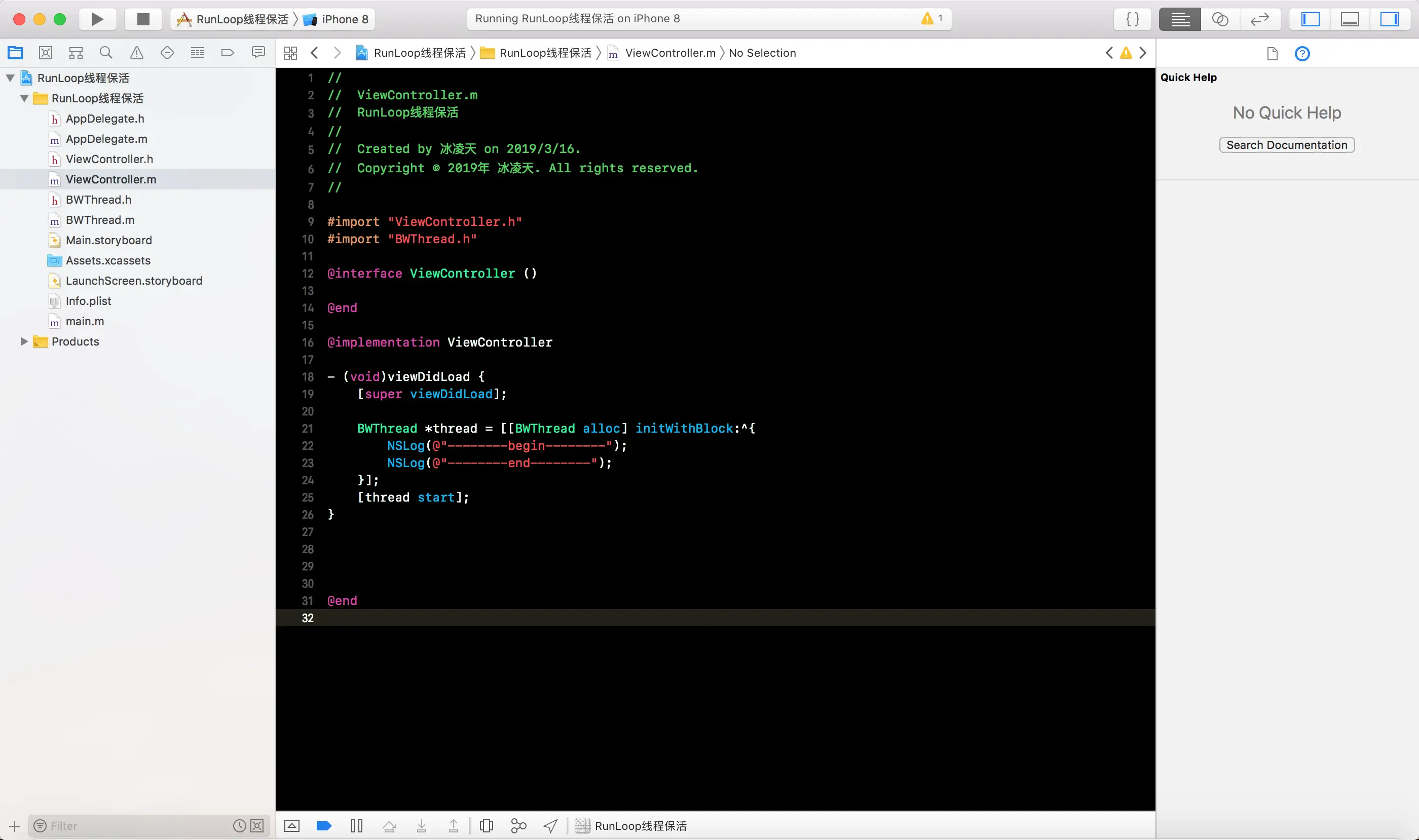Open the Issue navigator warning icon

[x=136, y=53]
